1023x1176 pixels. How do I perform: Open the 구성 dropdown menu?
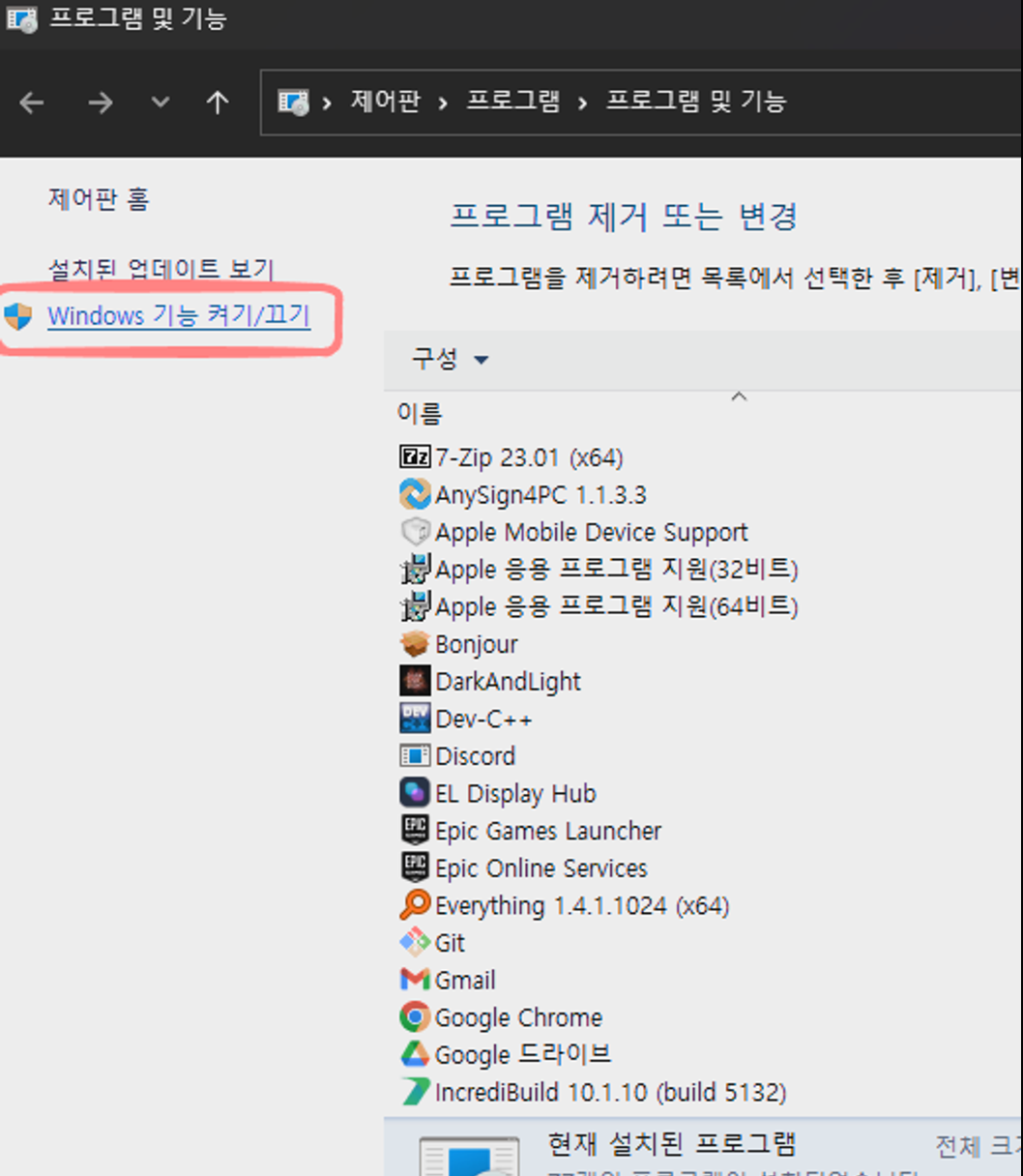point(451,359)
